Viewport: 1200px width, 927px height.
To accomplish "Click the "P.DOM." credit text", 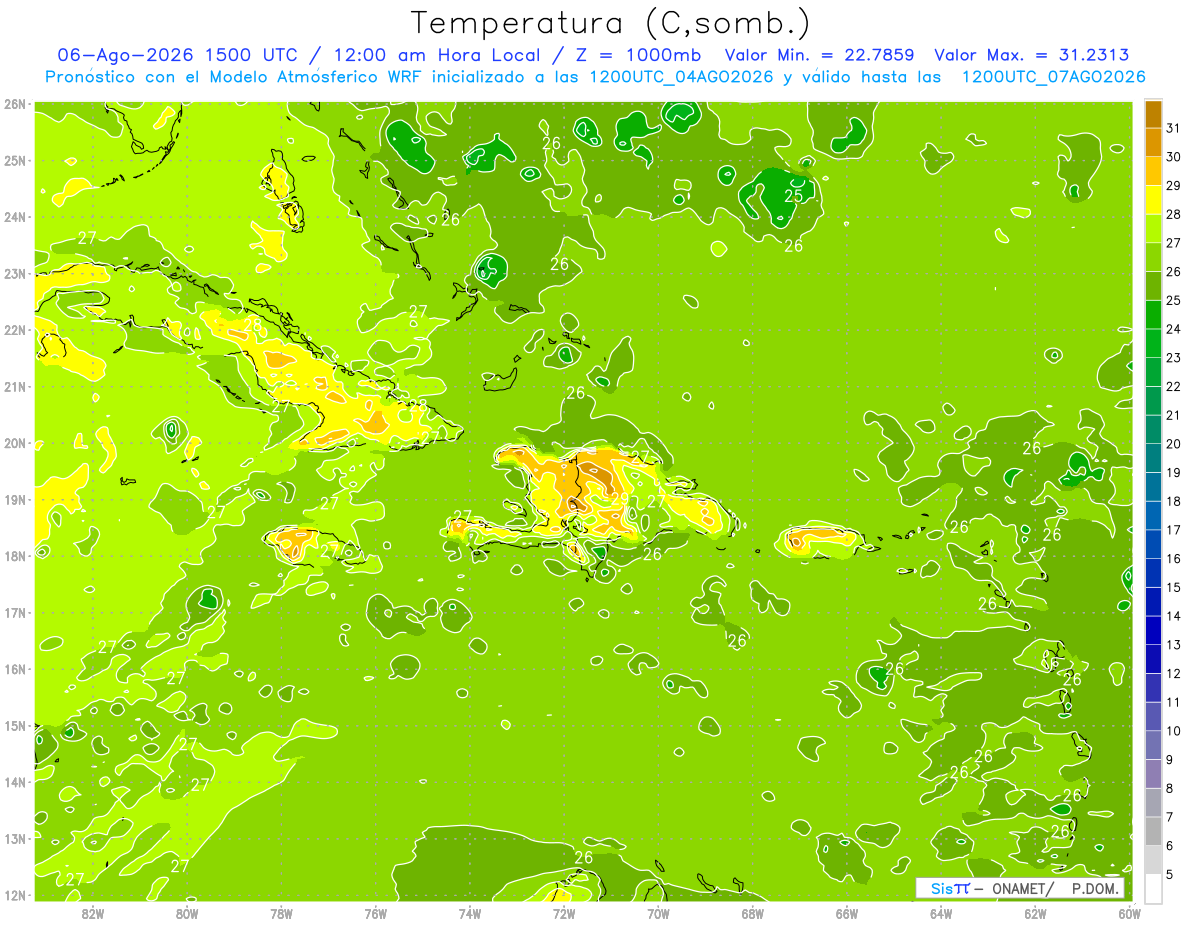I will pyautogui.click(x=1095, y=889).
